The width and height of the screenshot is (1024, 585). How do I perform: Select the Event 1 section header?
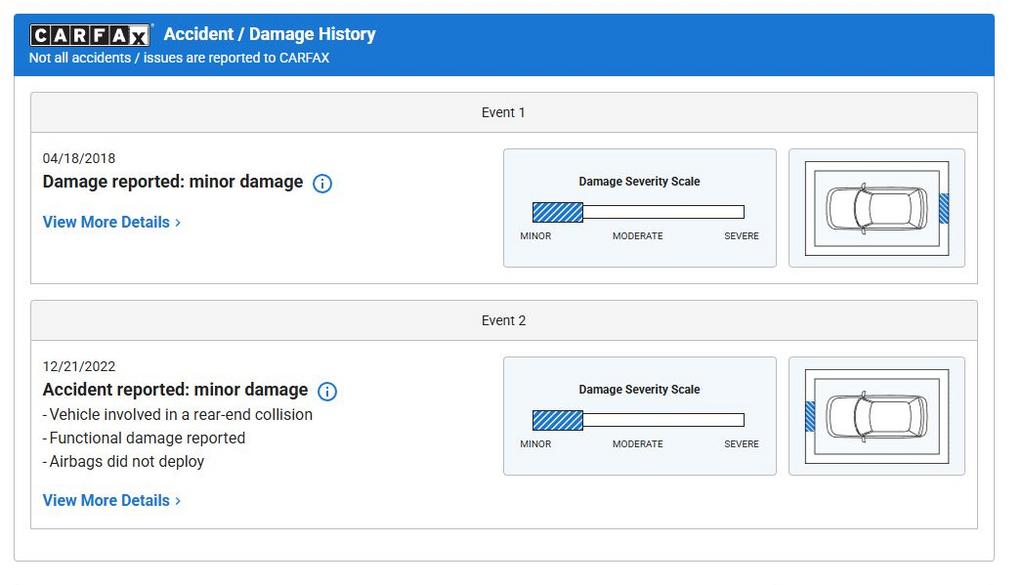click(503, 113)
